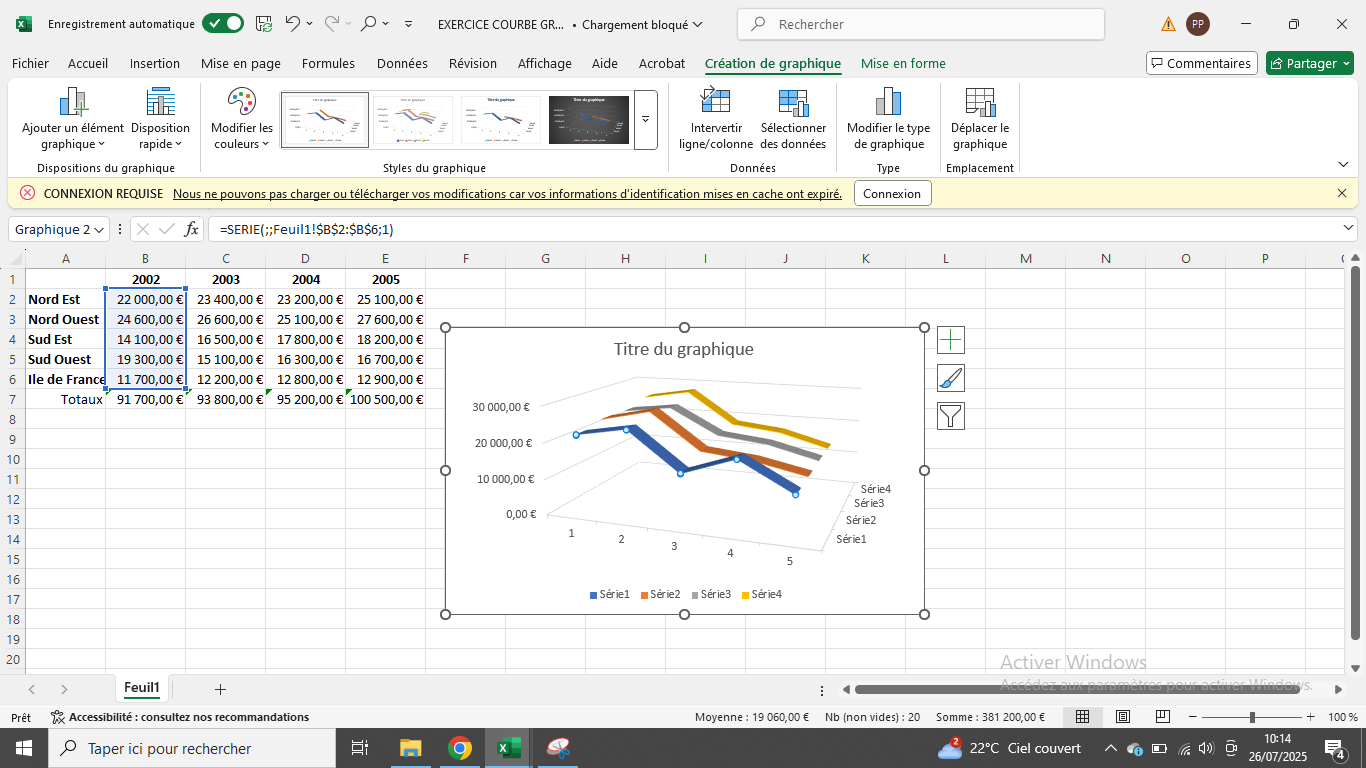Click the Série2 orange legend entry
Image resolution: width=1366 pixels, height=768 pixels.
(x=660, y=594)
